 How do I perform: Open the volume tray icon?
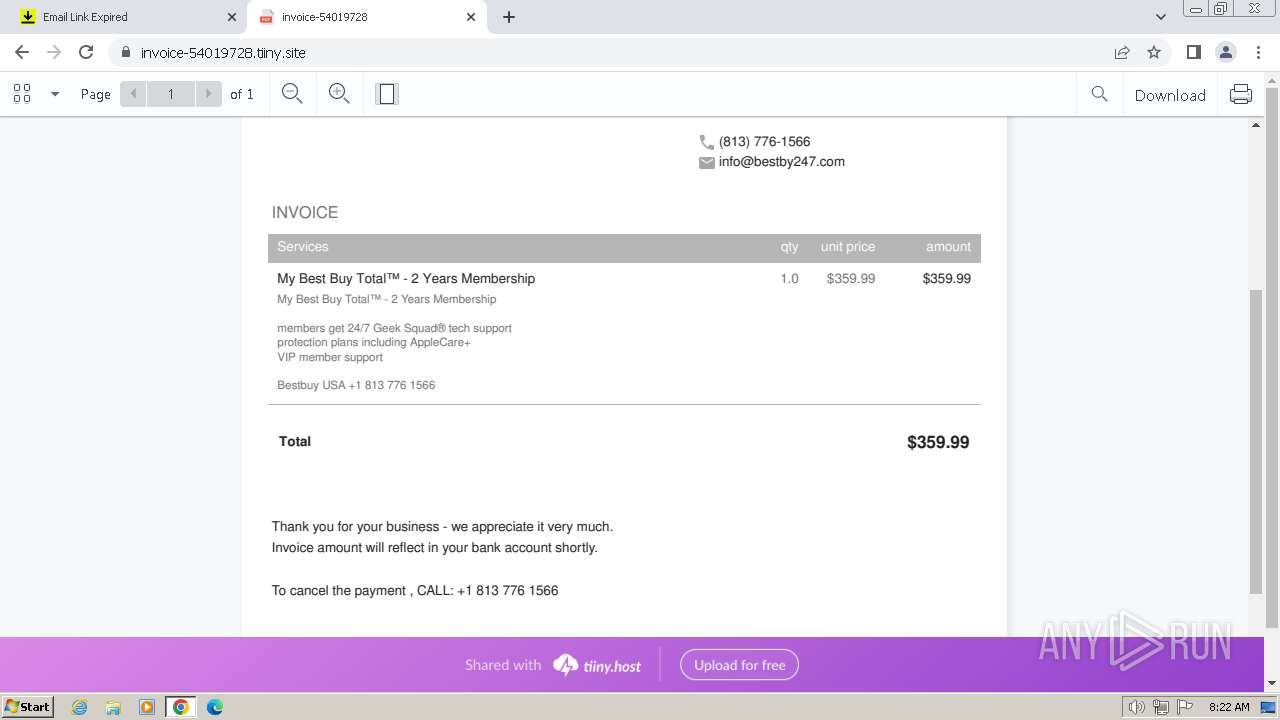pyautogui.click(x=1137, y=707)
